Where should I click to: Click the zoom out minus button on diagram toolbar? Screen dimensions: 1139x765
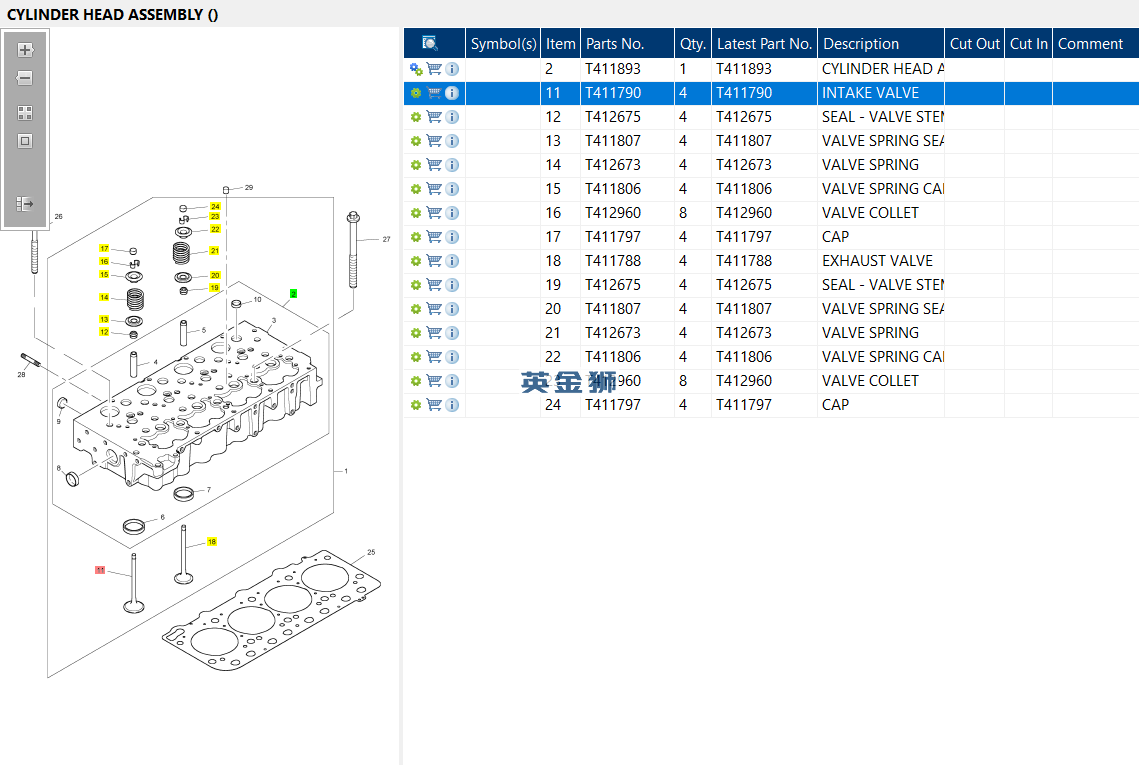coord(25,78)
